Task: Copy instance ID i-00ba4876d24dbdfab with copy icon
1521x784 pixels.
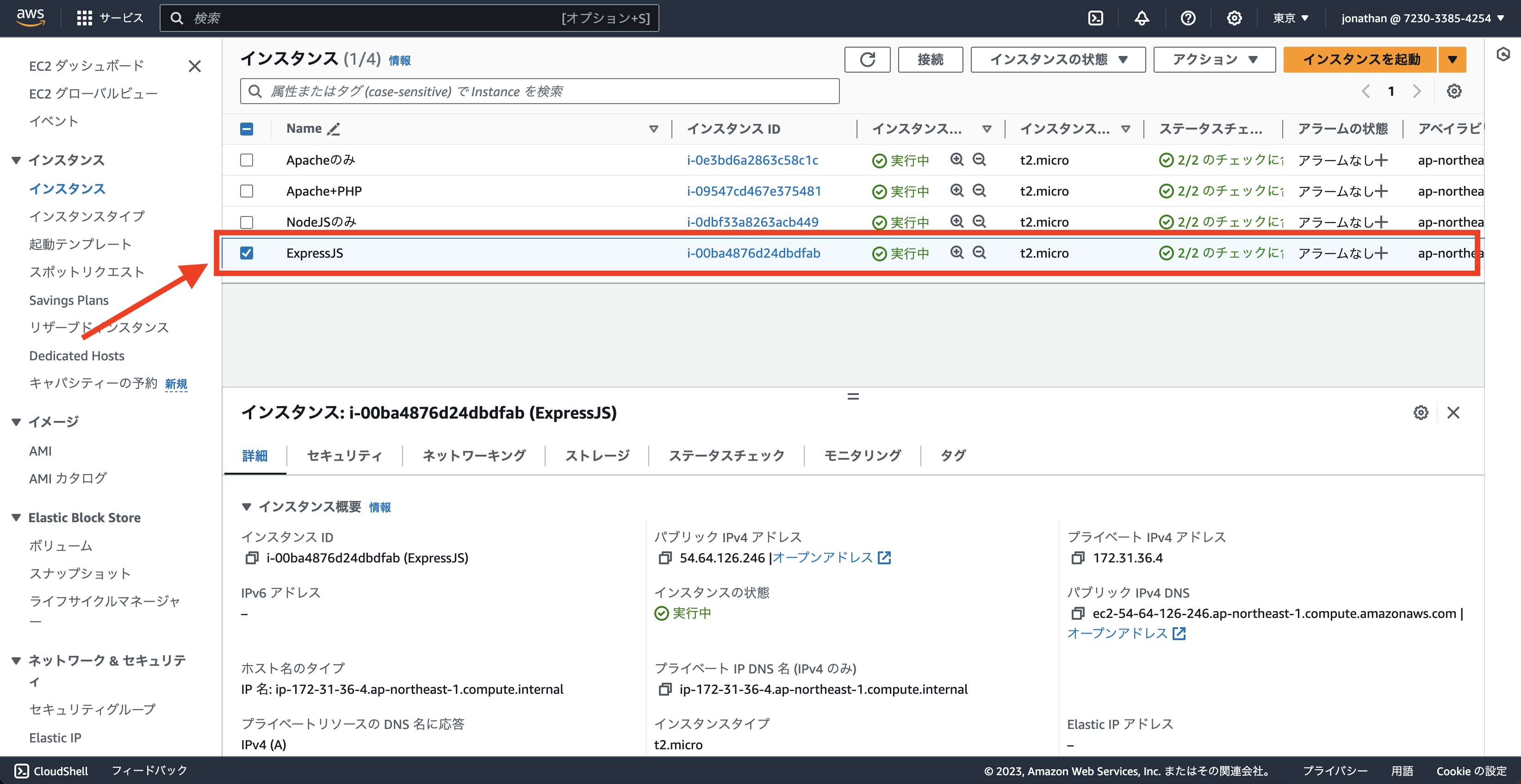Action: click(253, 557)
